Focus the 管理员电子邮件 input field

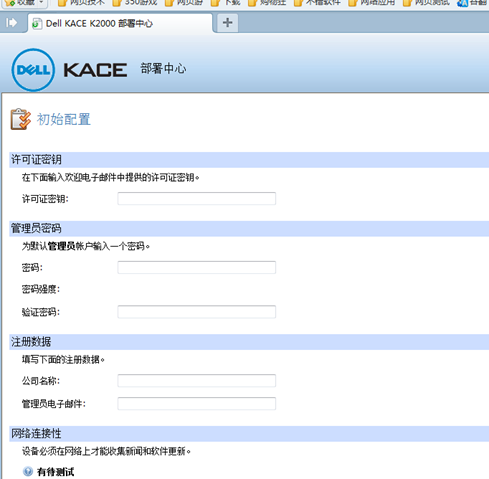pyautogui.click(x=197, y=404)
